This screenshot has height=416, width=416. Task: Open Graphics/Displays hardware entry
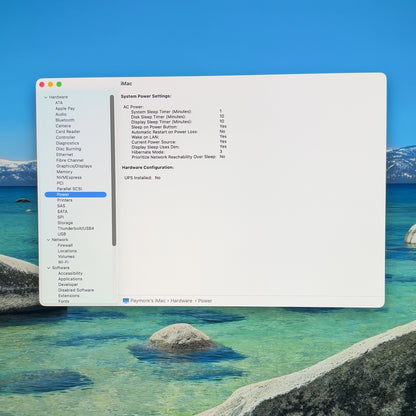point(74,166)
